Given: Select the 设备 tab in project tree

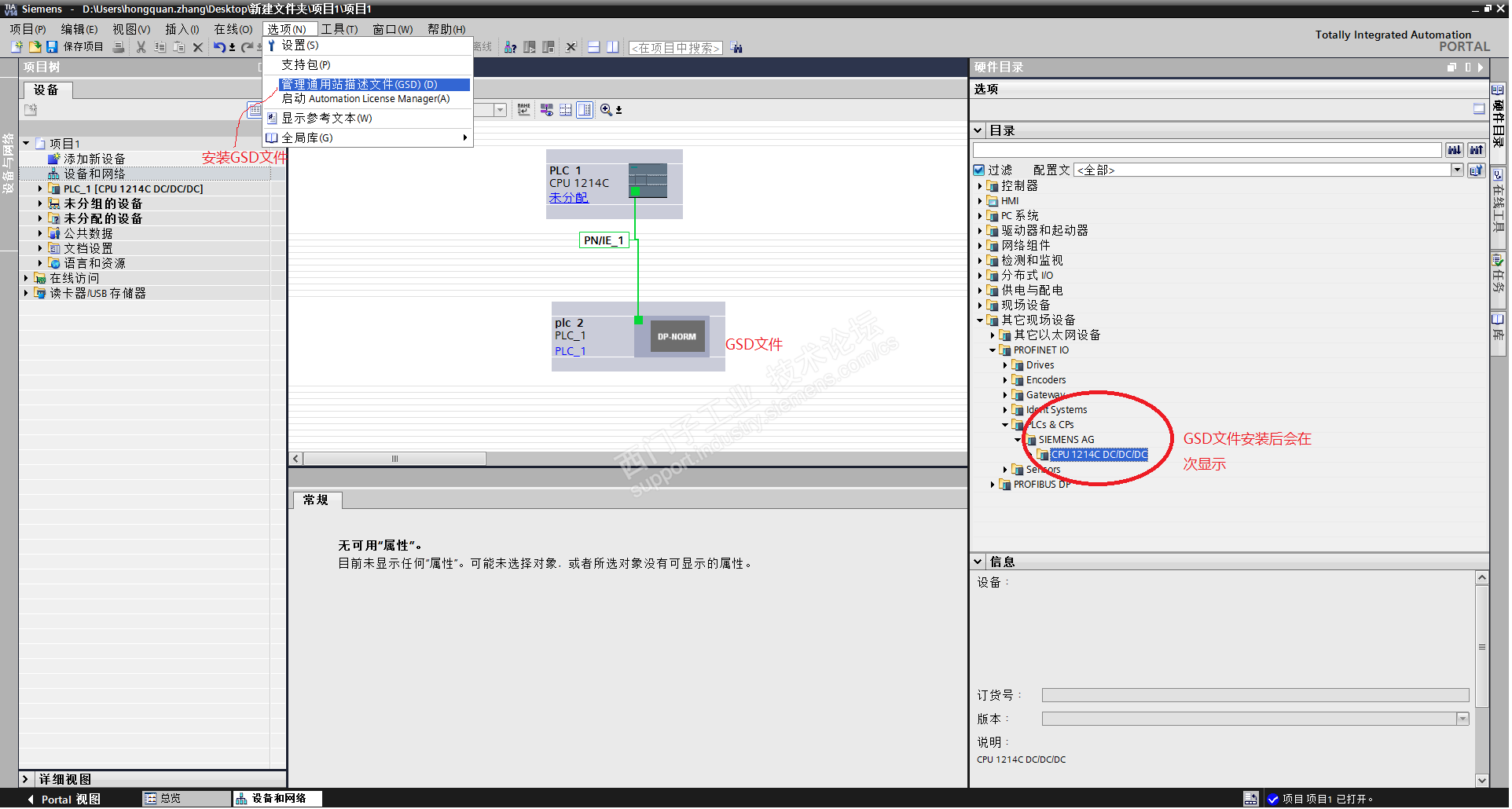Looking at the screenshot, I should click(x=46, y=90).
